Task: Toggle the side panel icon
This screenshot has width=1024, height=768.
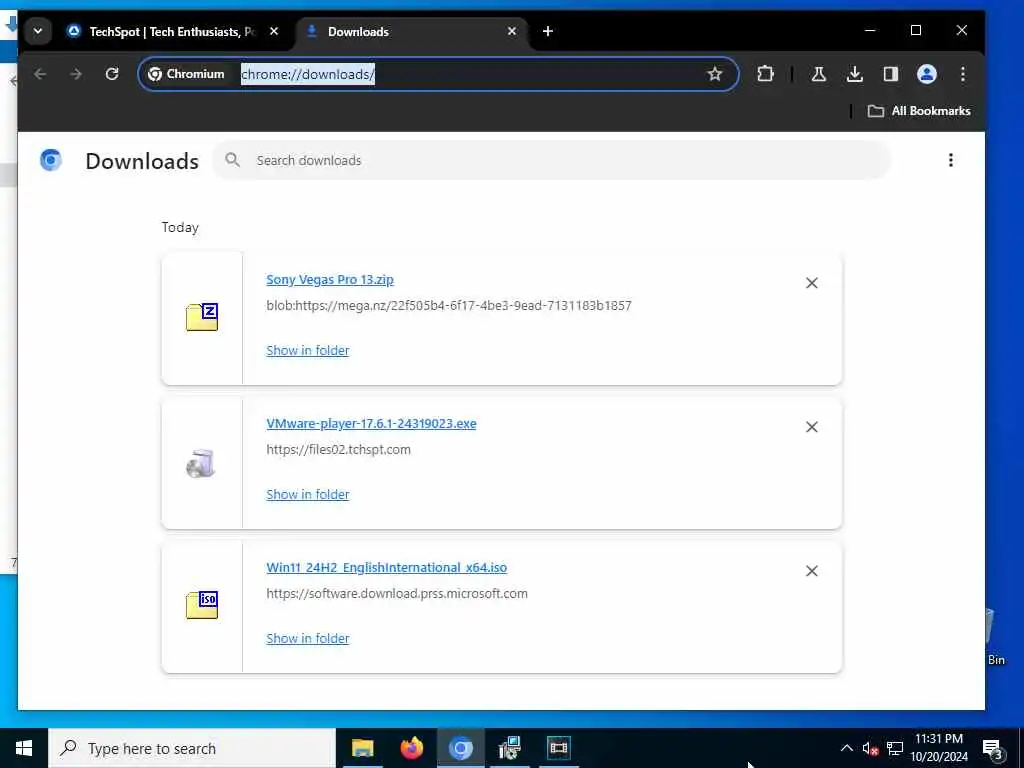Action: pos(891,74)
